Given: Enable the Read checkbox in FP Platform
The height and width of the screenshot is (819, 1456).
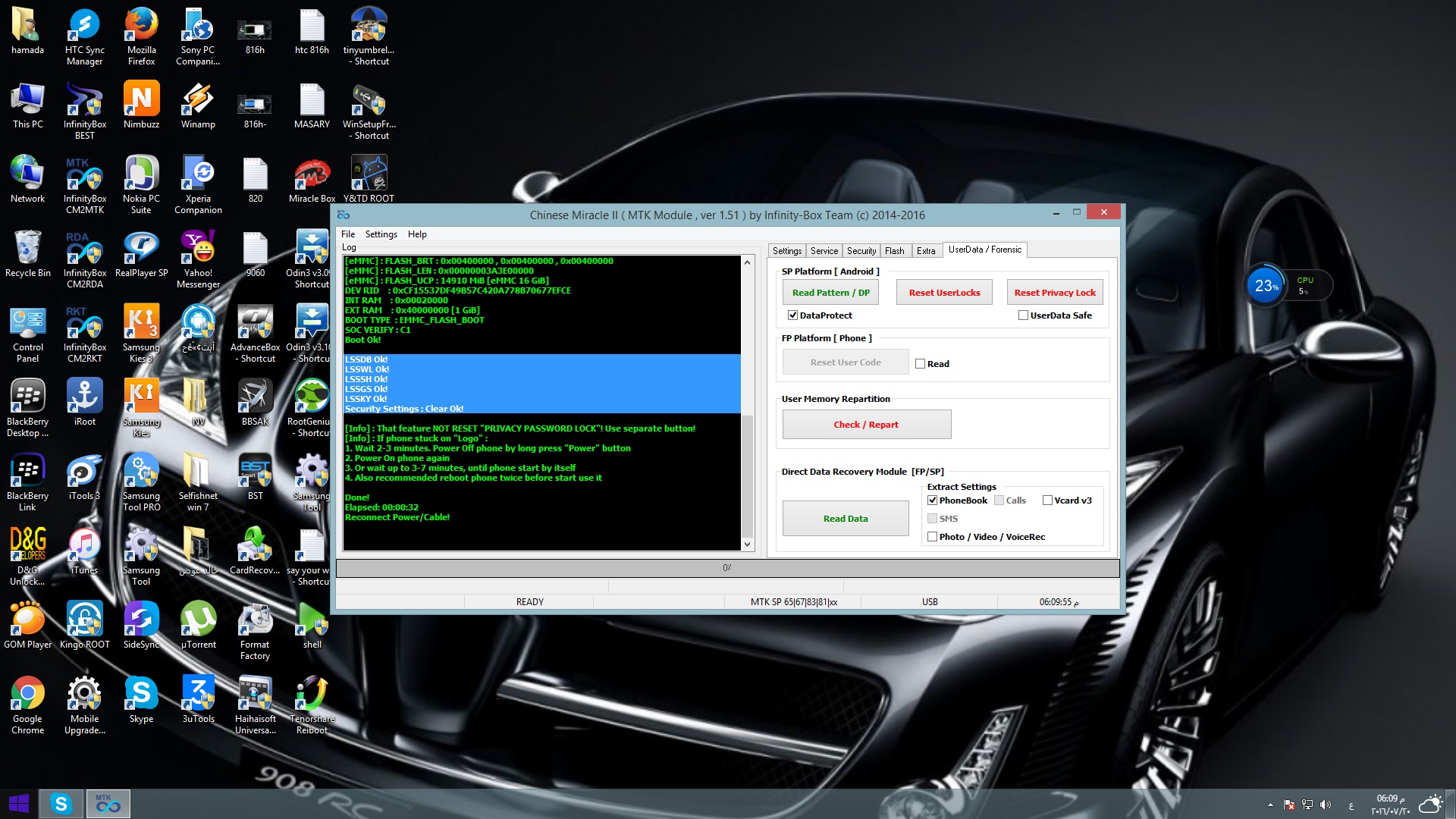Looking at the screenshot, I should [x=920, y=363].
